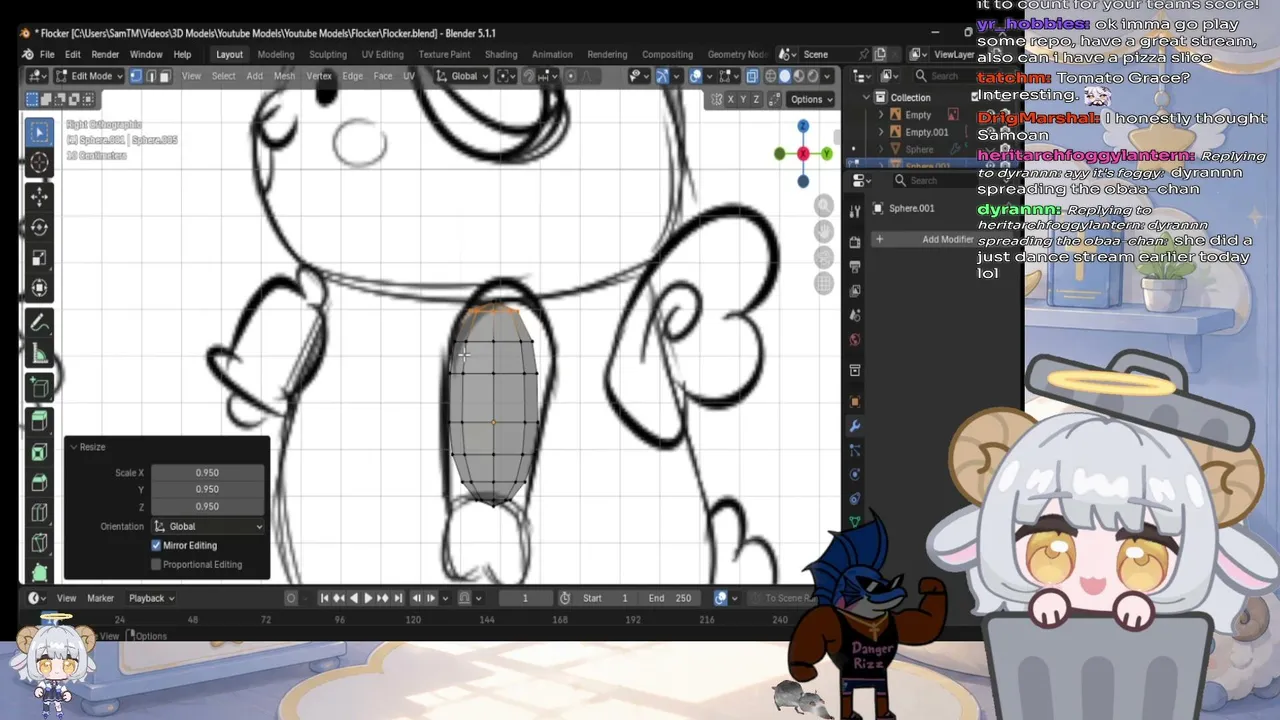This screenshot has width=1280, height=720.
Task: Click the pan view hand gizmo
Action: tap(824, 231)
